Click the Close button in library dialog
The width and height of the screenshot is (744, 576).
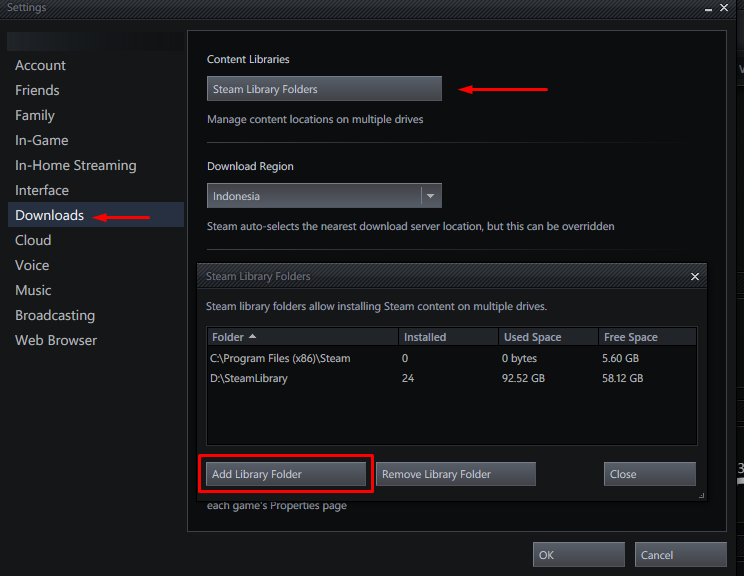650,474
